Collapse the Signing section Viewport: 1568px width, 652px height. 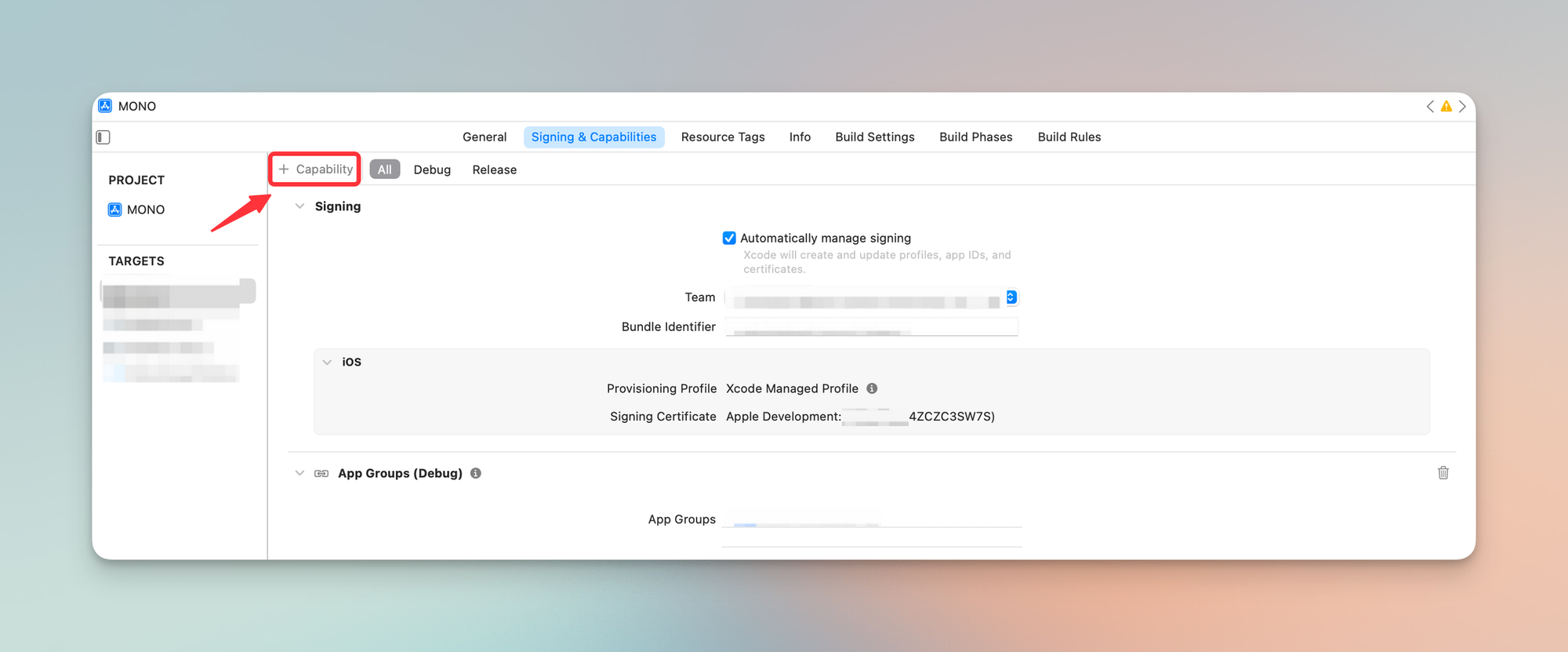tap(299, 206)
